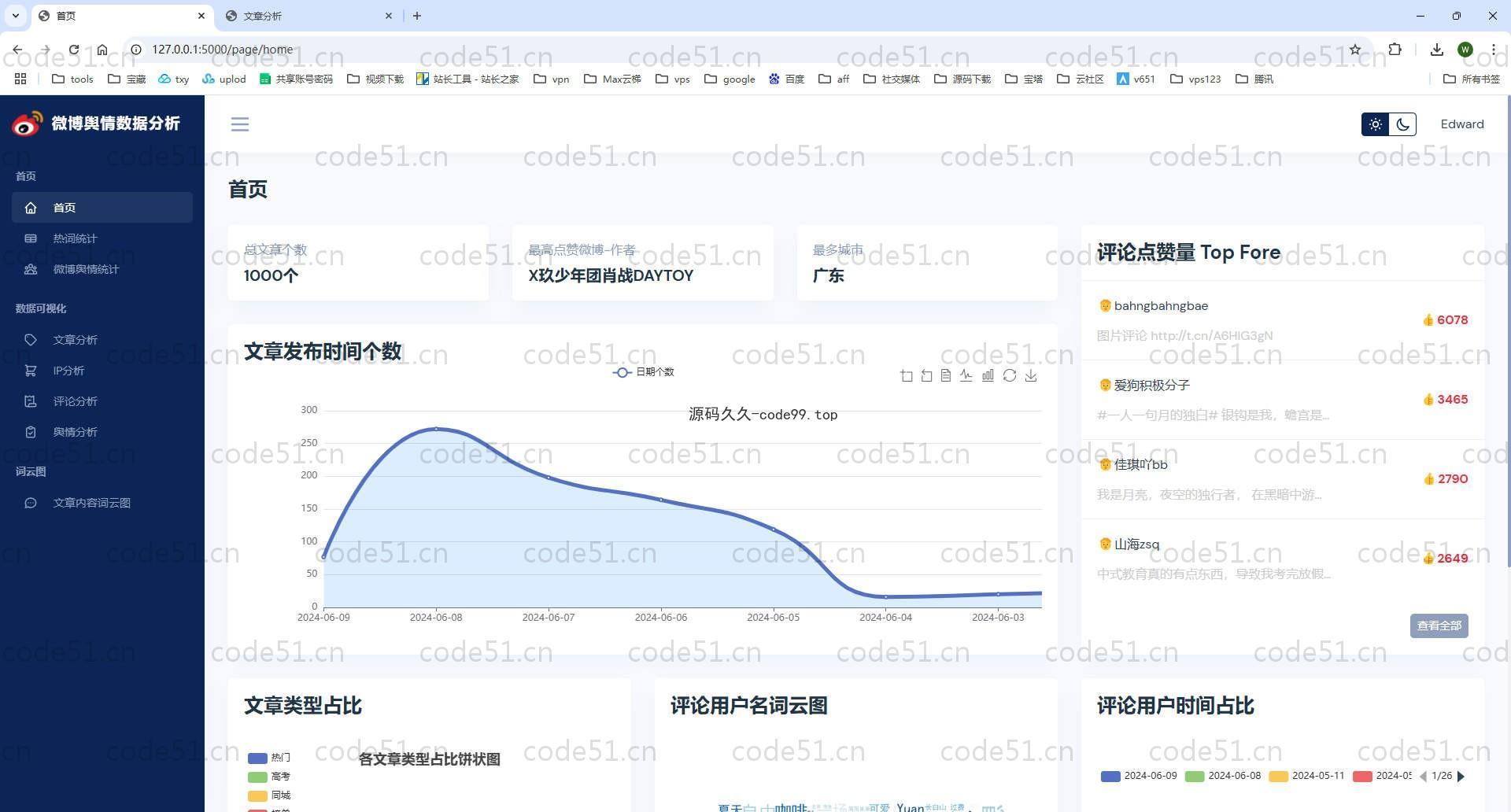Open 微博舆情统计 in the sidebar
The height and width of the screenshot is (812, 1511).
pos(102,269)
